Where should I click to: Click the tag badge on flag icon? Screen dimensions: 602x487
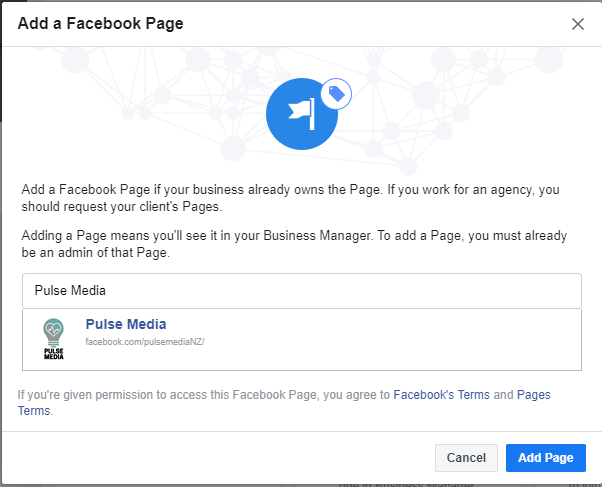coord(336,94)
